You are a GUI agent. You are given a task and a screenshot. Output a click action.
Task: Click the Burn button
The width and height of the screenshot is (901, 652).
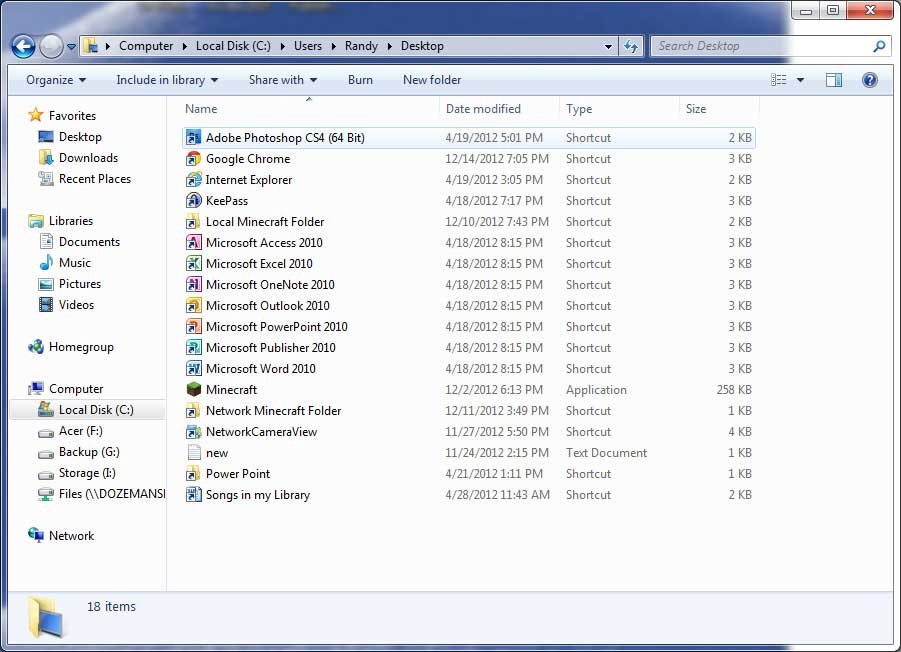[360, 80]
